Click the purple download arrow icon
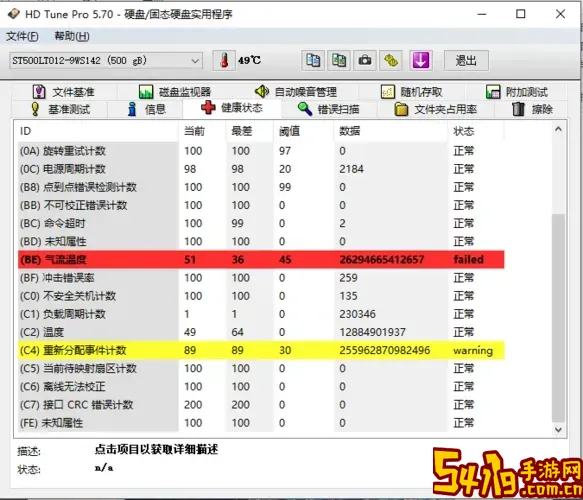Viewport: 583px width, 500px height. click(x=421, y=60)
